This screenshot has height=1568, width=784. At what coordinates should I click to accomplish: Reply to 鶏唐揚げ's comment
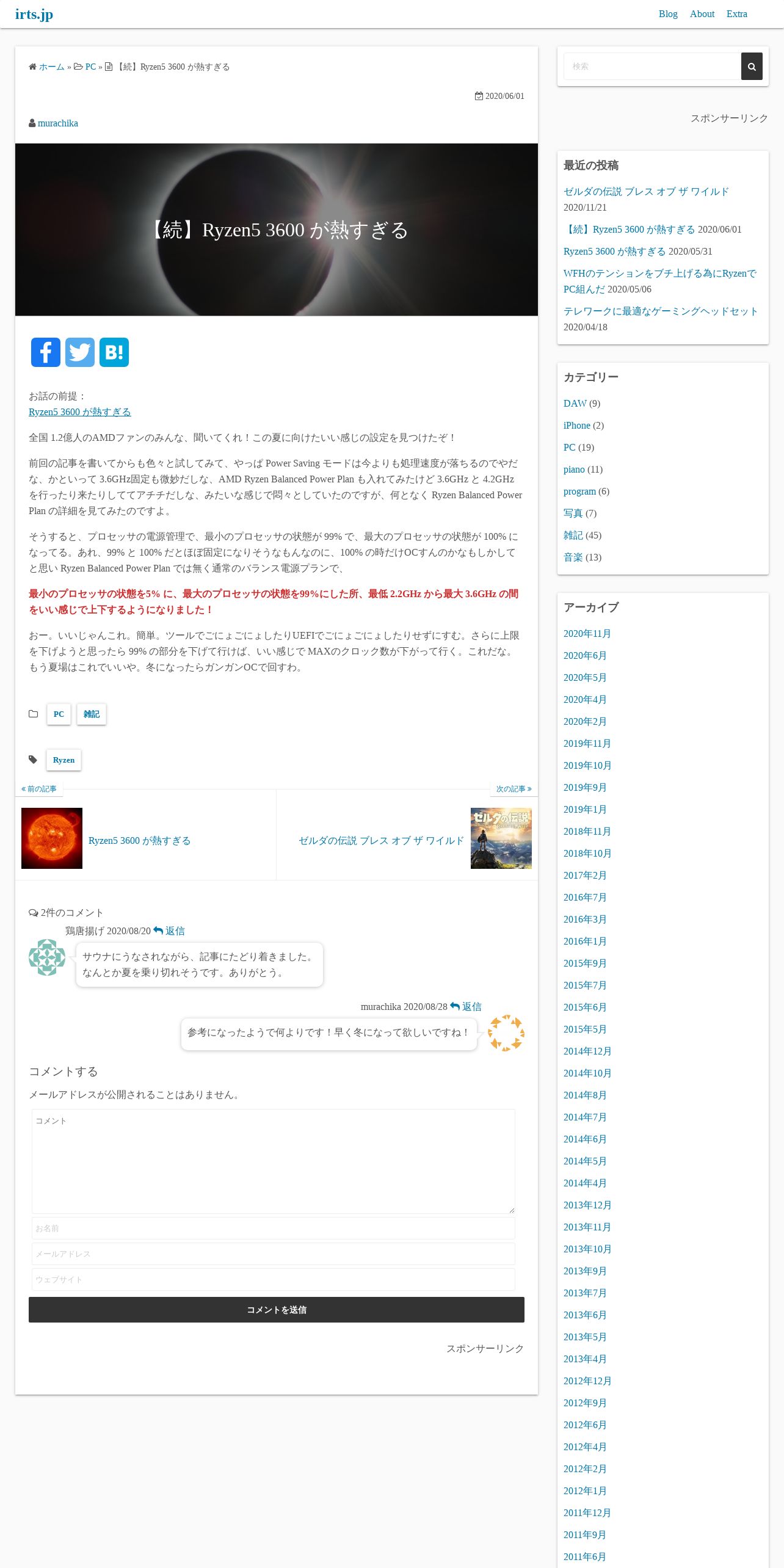(169, 931)
